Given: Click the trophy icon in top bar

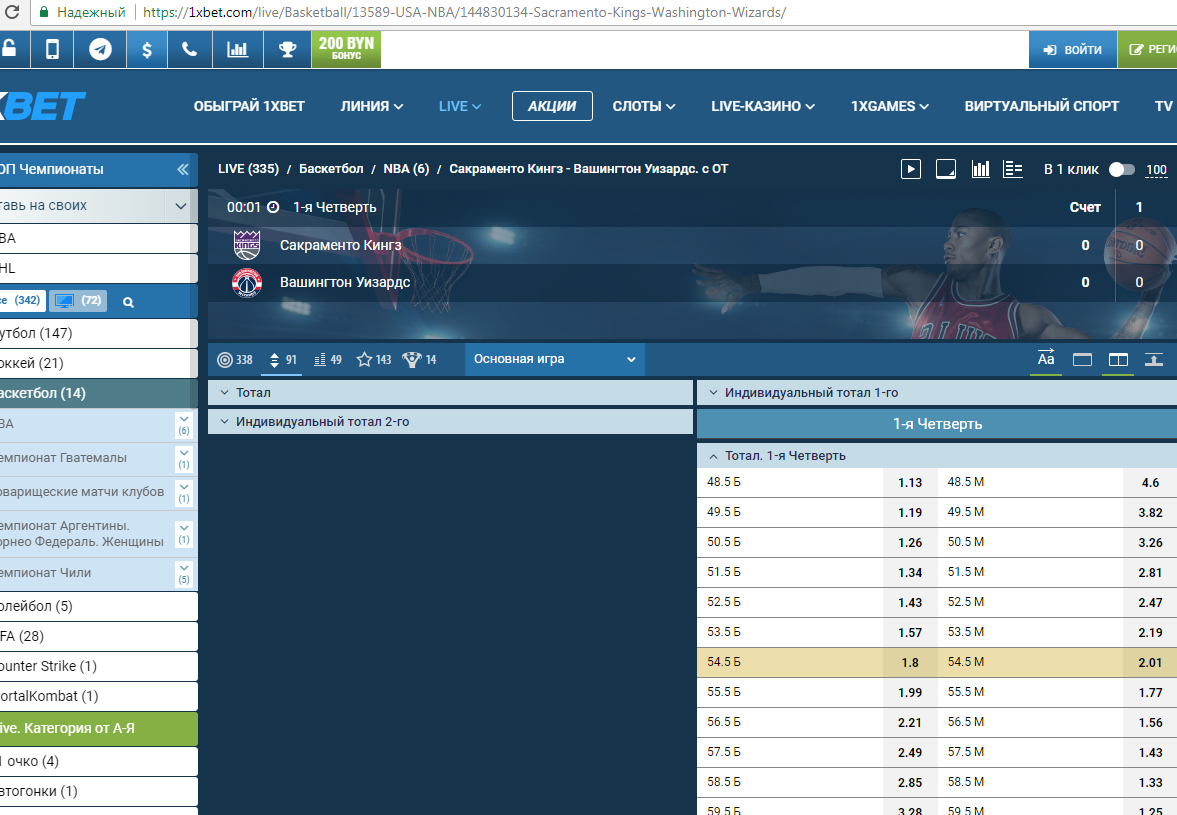Looking at the screenshot, I should (287, 50).
